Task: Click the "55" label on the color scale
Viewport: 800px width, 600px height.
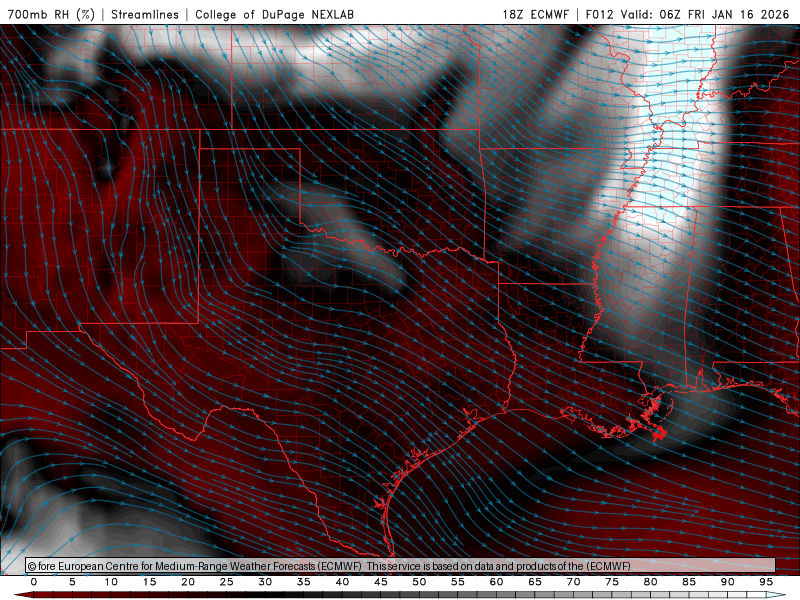Action: pyautogui.click(x=458, y=582)
